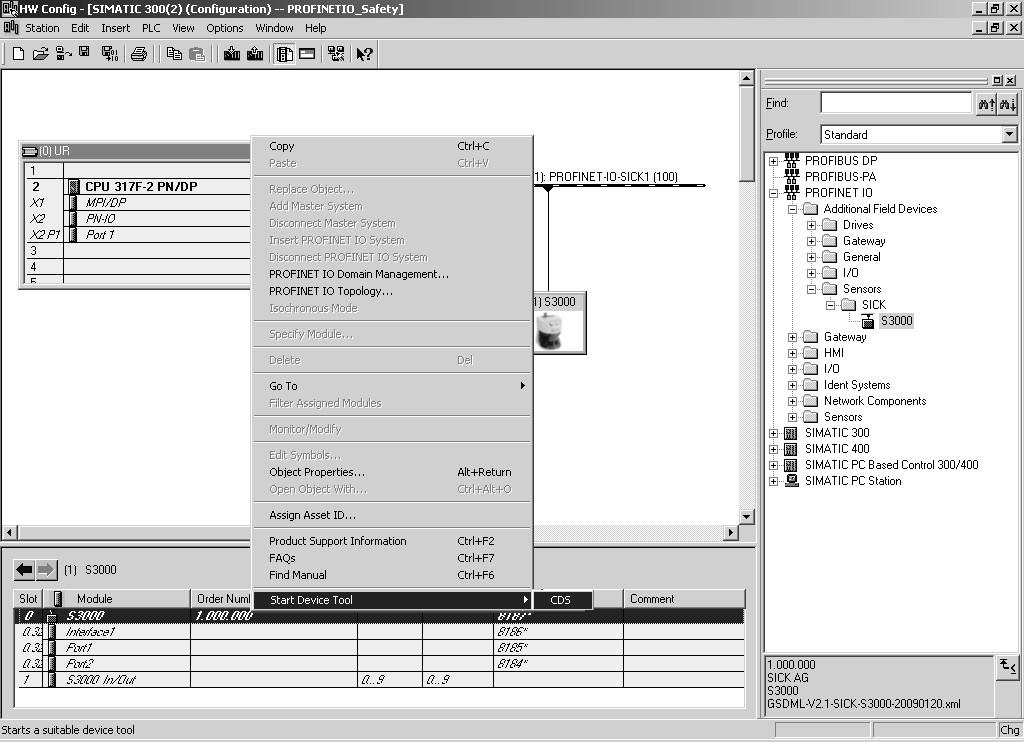Open the Station menu
Screen dimensions: 1024x742
click(x=42, y=27)
